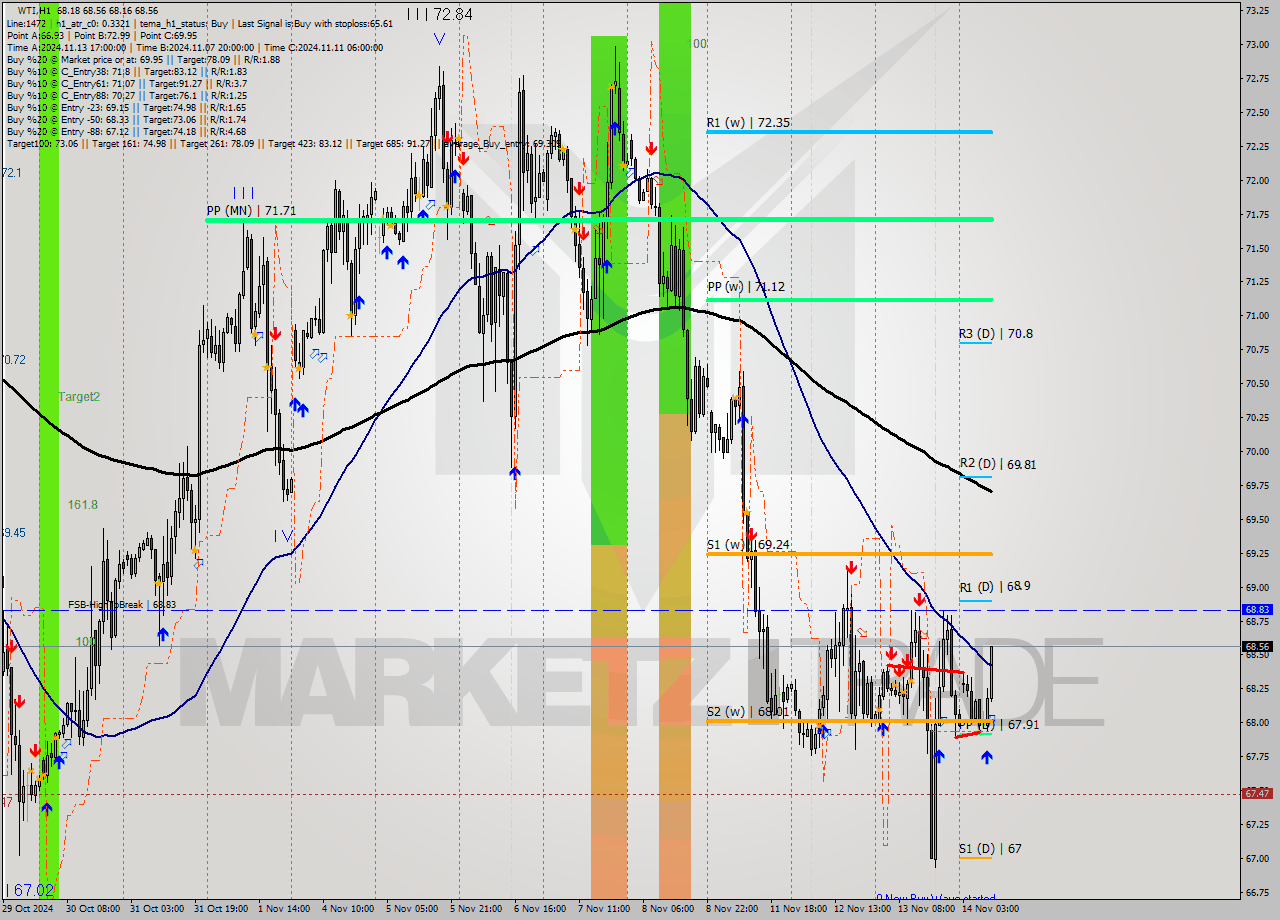Select the '0 New Buy Wave started' text

coord(935,898)
